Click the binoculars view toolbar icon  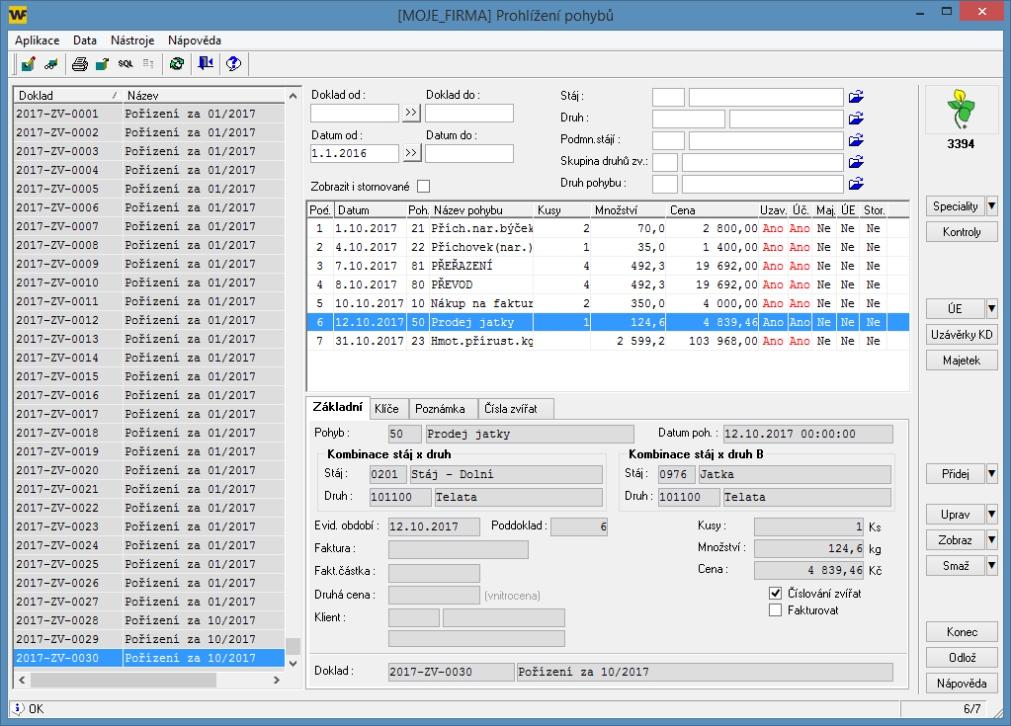(x=51, y=64)
